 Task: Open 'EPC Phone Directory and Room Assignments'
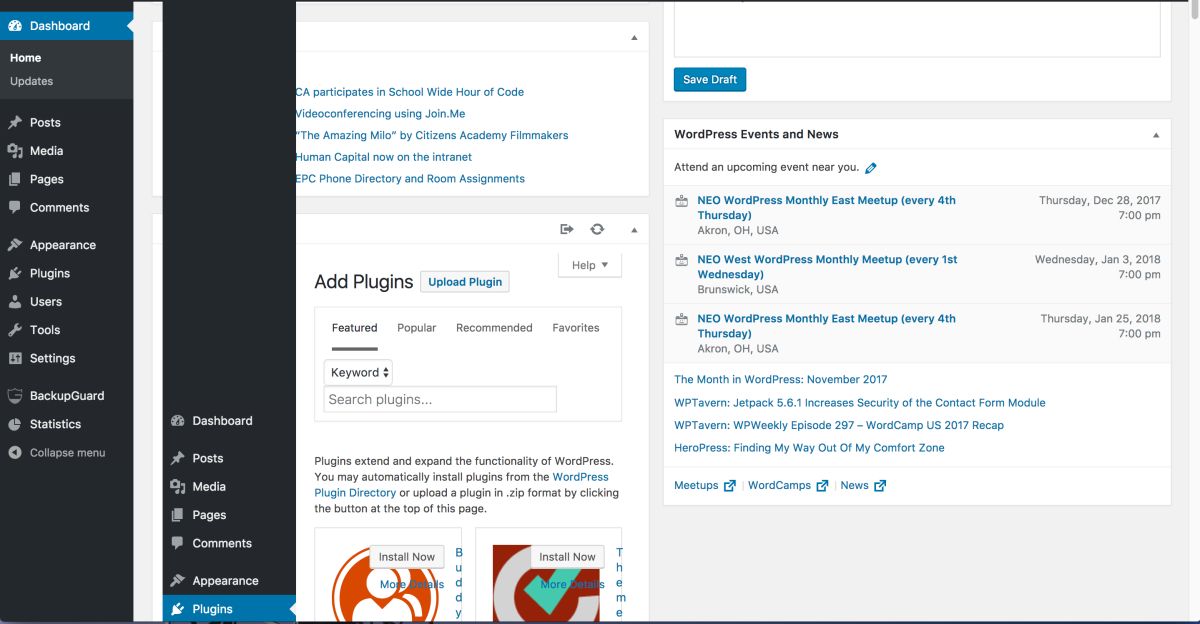(410, 179)
